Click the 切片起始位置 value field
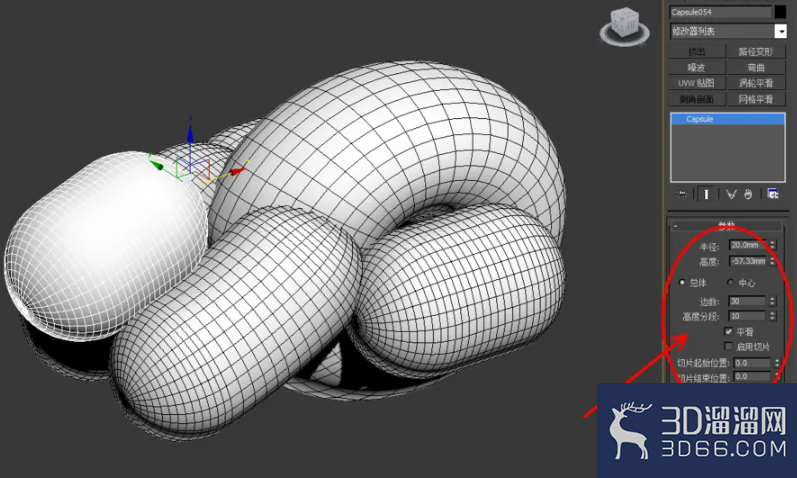The height and width of the screenshot is (478, 797). coord(752,363)
